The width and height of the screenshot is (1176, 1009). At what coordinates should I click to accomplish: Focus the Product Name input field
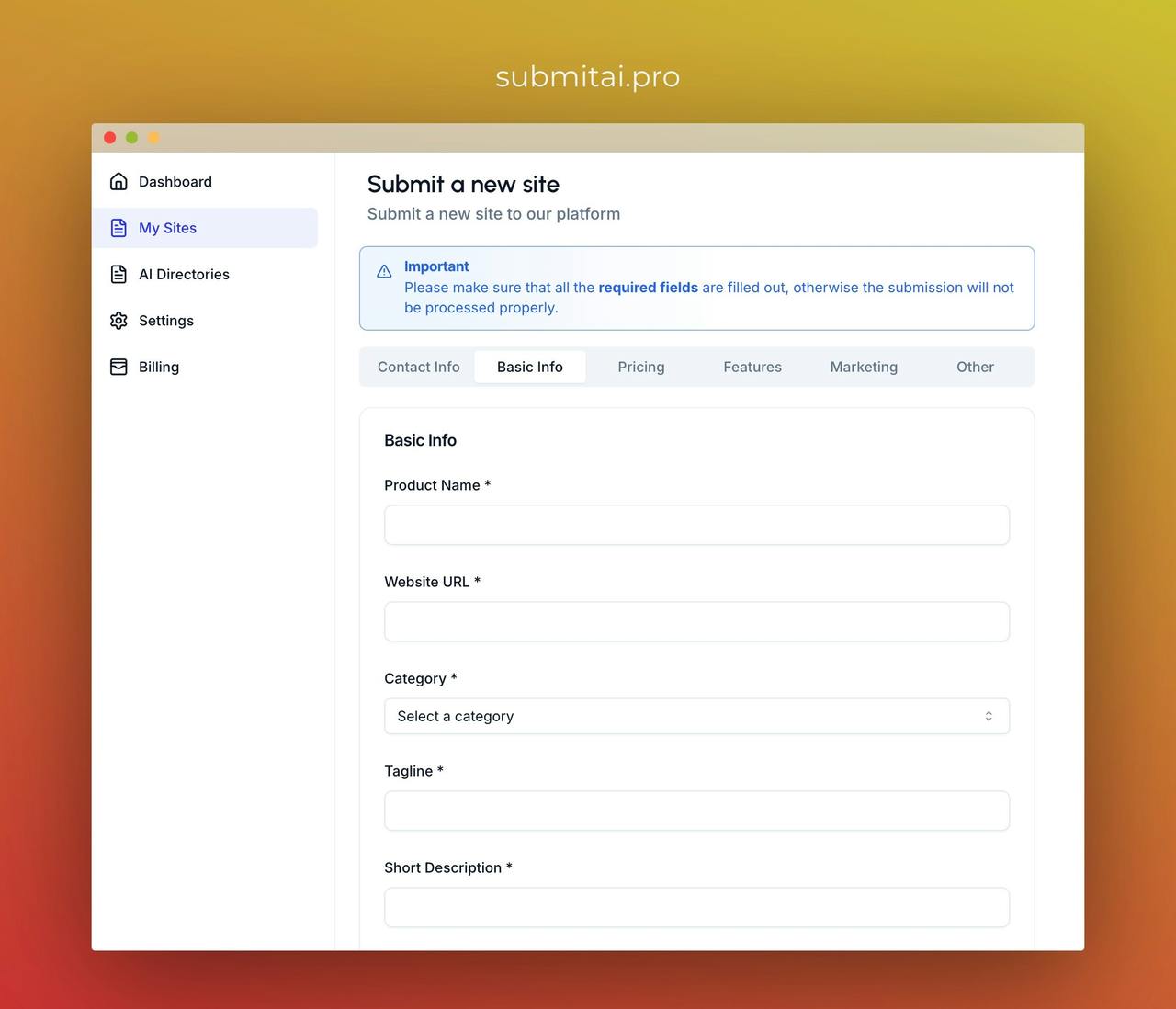tap(696, 525)
